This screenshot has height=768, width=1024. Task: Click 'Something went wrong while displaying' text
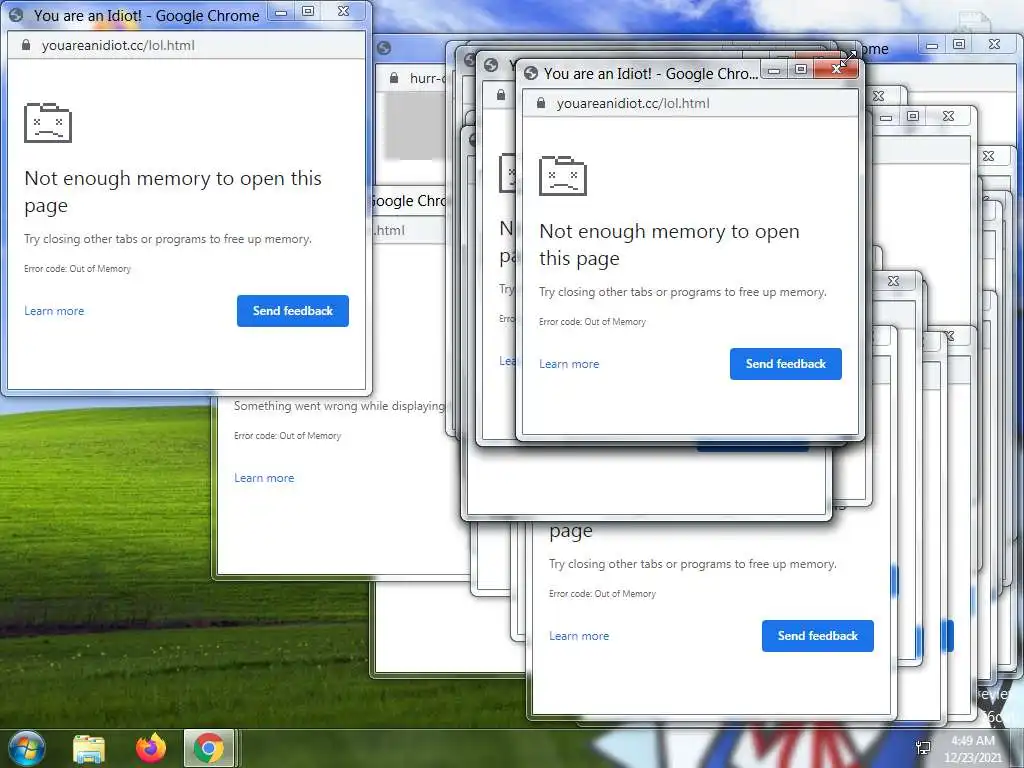point(339,406)
